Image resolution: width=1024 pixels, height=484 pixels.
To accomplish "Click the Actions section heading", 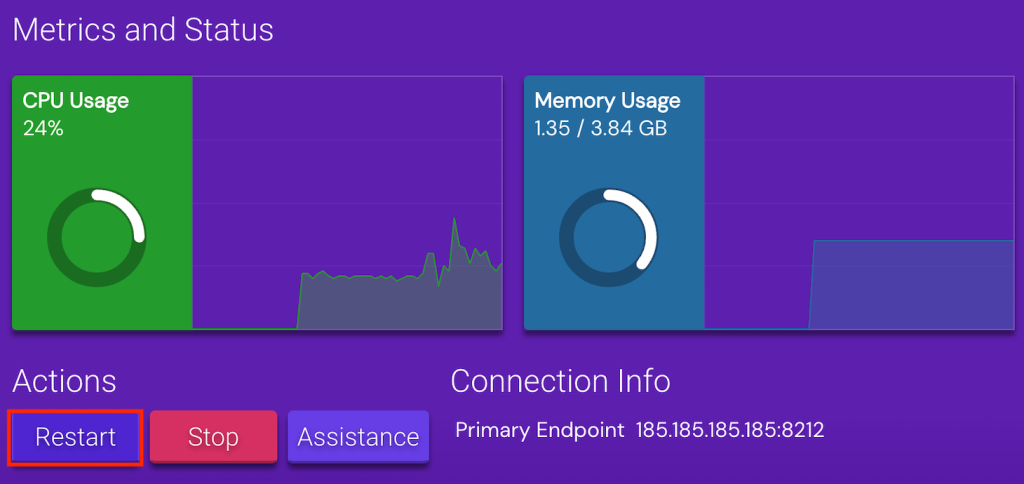I will click(64, 381).
